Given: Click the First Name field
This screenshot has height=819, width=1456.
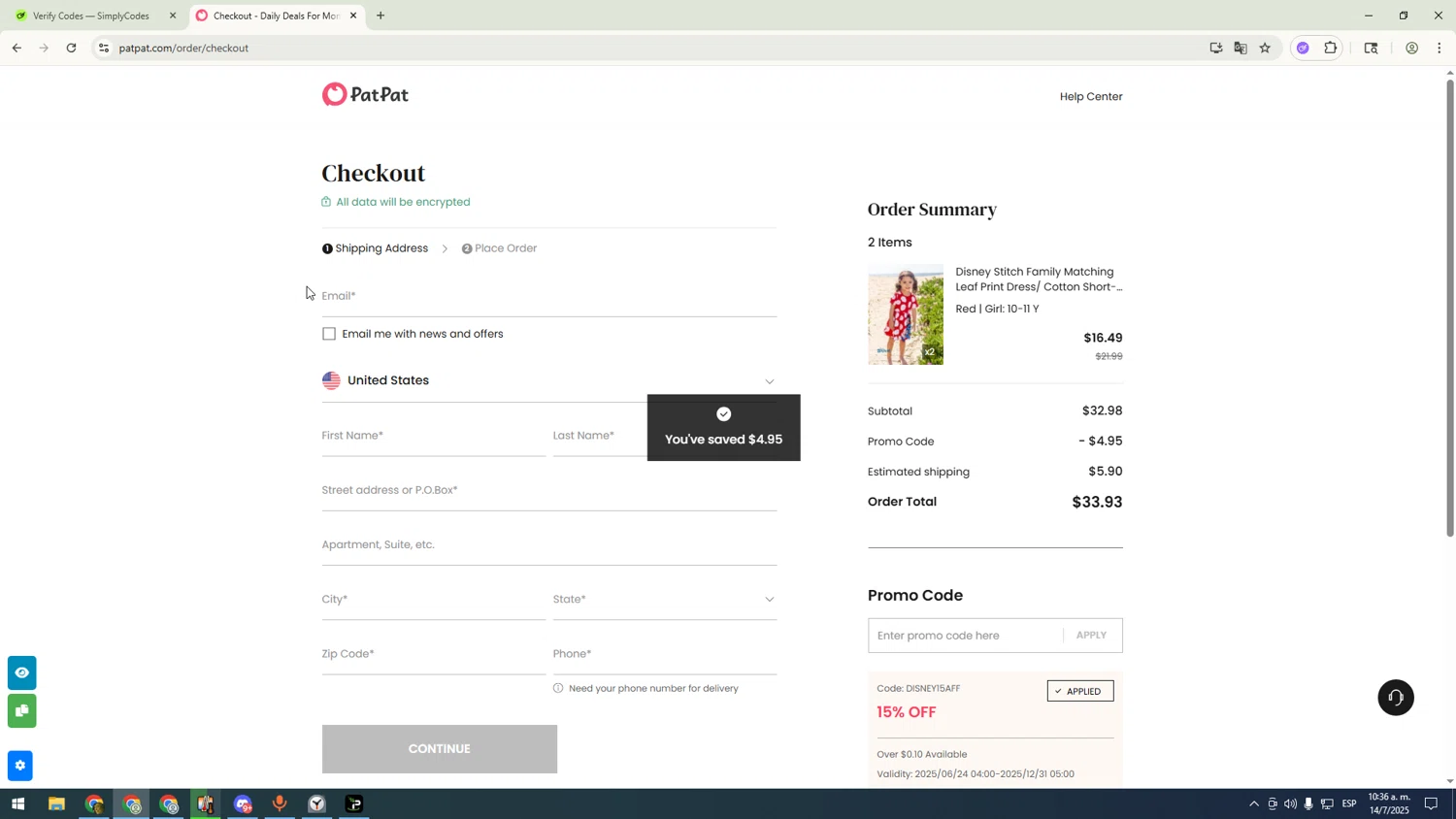Looking at the screenshot, I should click(434, 437).
